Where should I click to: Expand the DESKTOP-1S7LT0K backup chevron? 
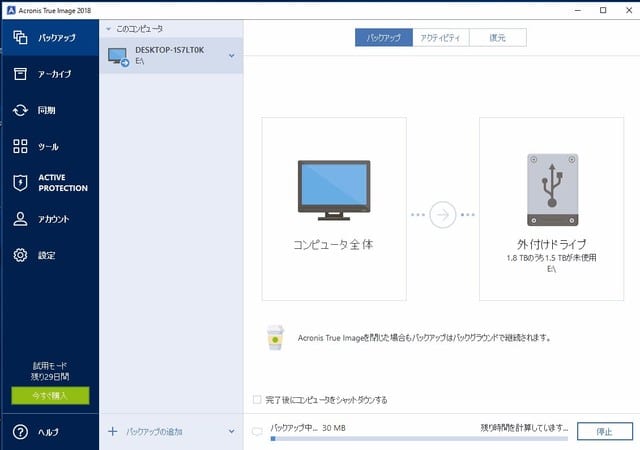[232, 55]
